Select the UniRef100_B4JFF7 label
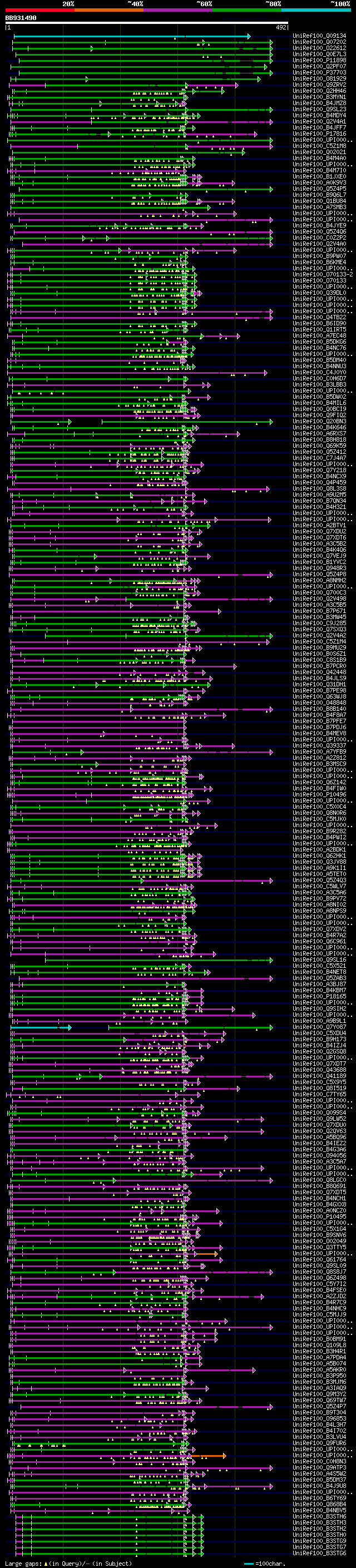The height and width of the screenshot is (1568, 356). [319, 128]
